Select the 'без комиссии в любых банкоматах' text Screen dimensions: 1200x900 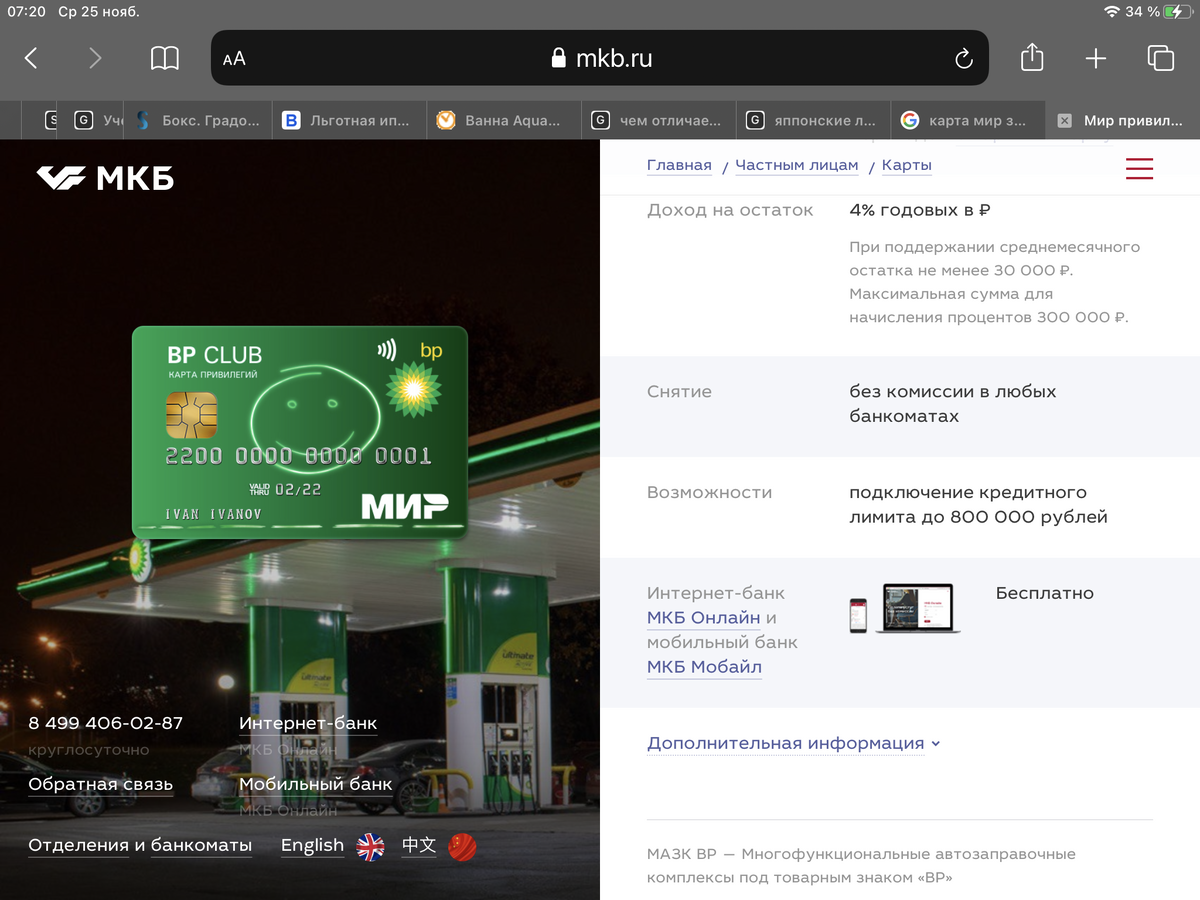pos(953,404)
